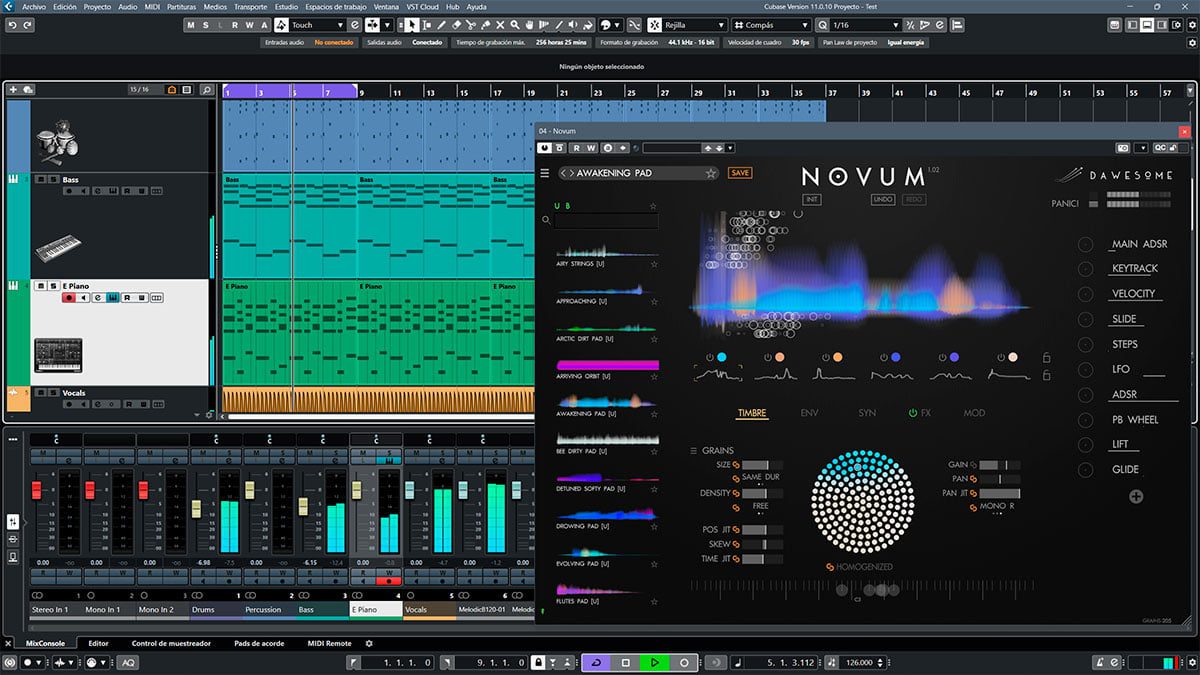The image size is (1200, 675).
Task: Select the Zoom magnifier tool
Action: click(x=515, y=24)
